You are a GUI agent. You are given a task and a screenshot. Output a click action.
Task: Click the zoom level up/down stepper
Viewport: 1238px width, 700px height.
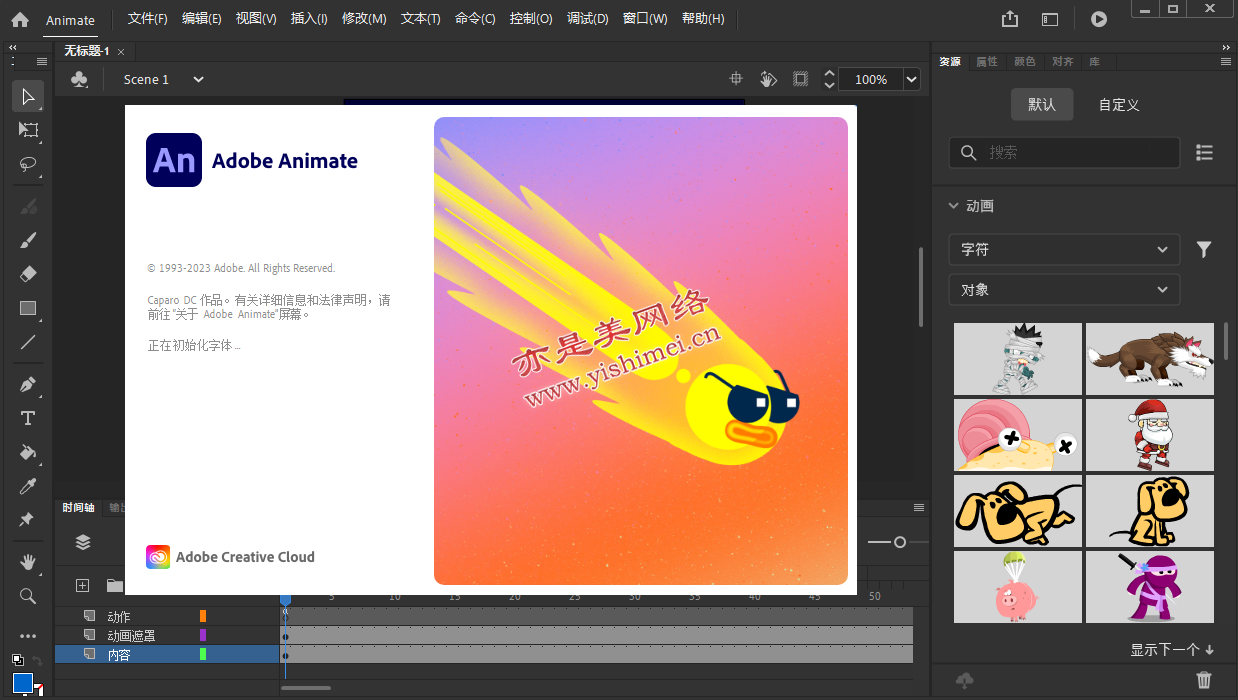829,79
